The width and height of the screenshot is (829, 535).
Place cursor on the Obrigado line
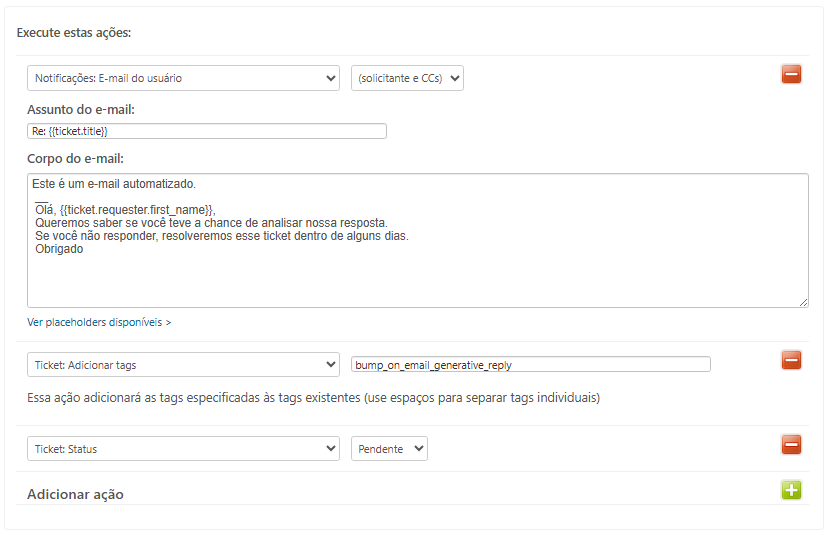coord(59,250)
